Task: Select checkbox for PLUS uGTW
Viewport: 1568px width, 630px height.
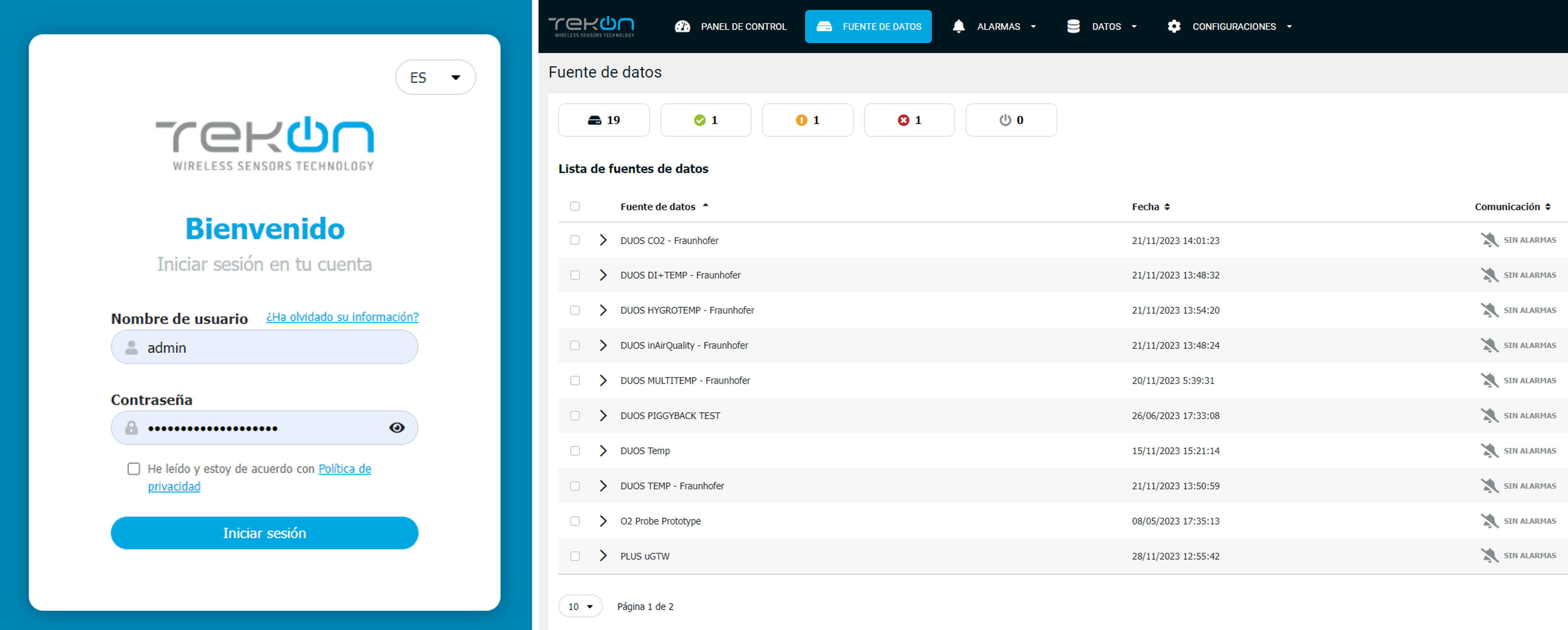Action: click(x=575, y=557)
